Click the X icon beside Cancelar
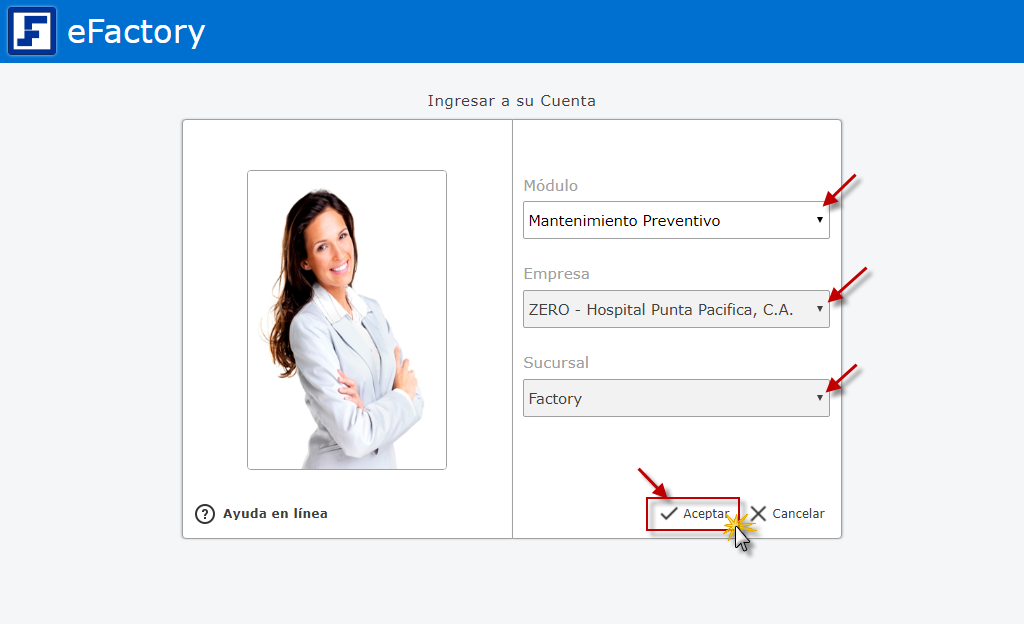Viewport: 1024px width, 624px height. point(759,514)
